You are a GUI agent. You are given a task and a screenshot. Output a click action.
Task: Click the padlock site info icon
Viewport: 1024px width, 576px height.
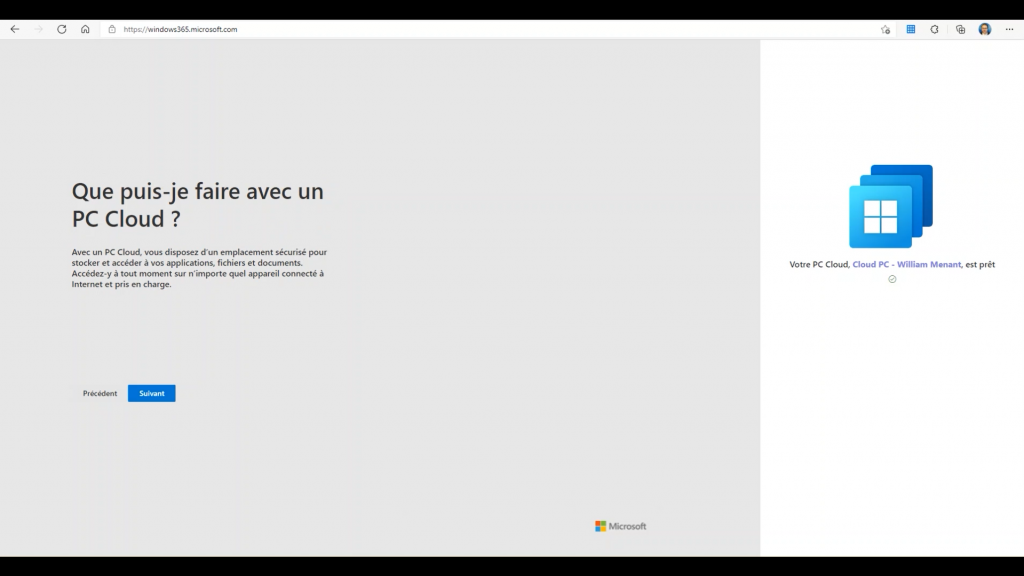point(112,29)
